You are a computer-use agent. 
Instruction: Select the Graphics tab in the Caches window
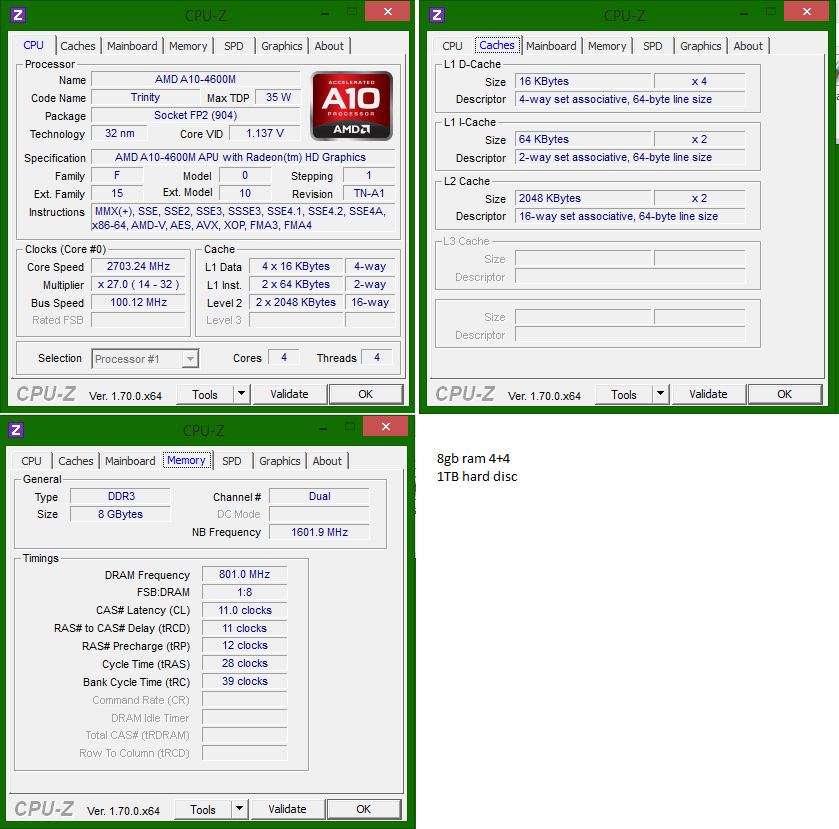700,46
